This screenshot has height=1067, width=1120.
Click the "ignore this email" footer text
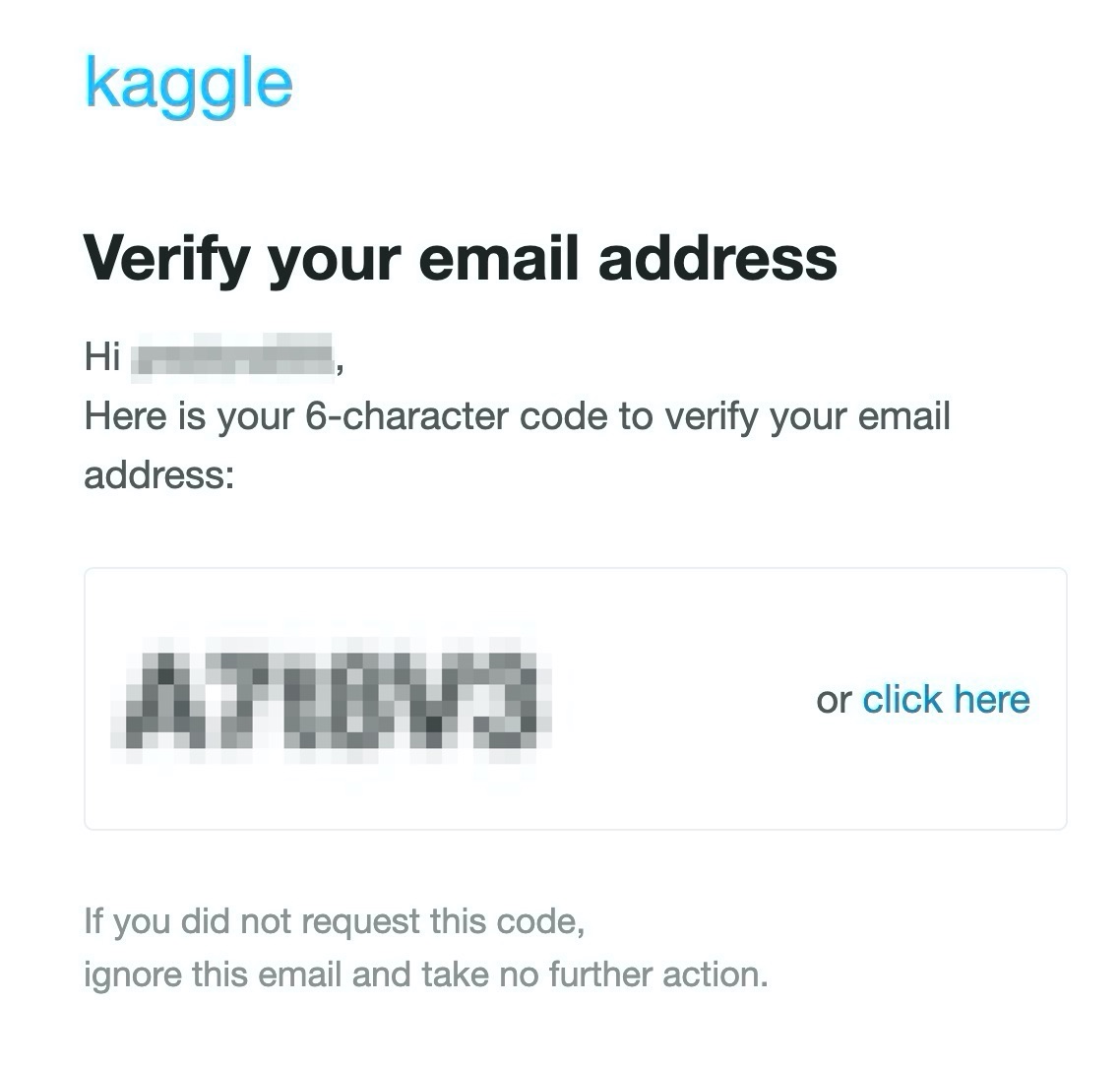[x=213, y=975]
